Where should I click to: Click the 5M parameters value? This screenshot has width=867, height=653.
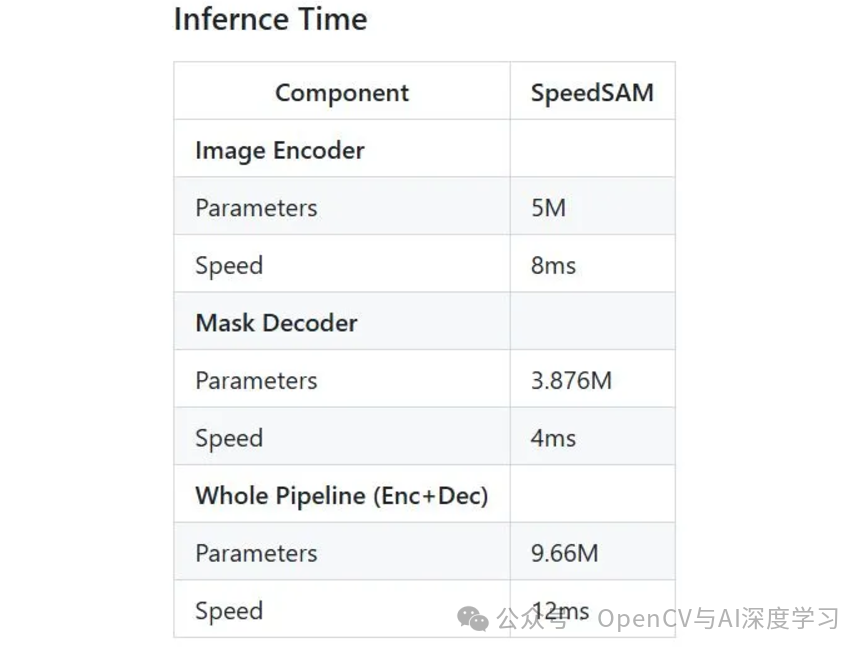[x=549, y=208]
